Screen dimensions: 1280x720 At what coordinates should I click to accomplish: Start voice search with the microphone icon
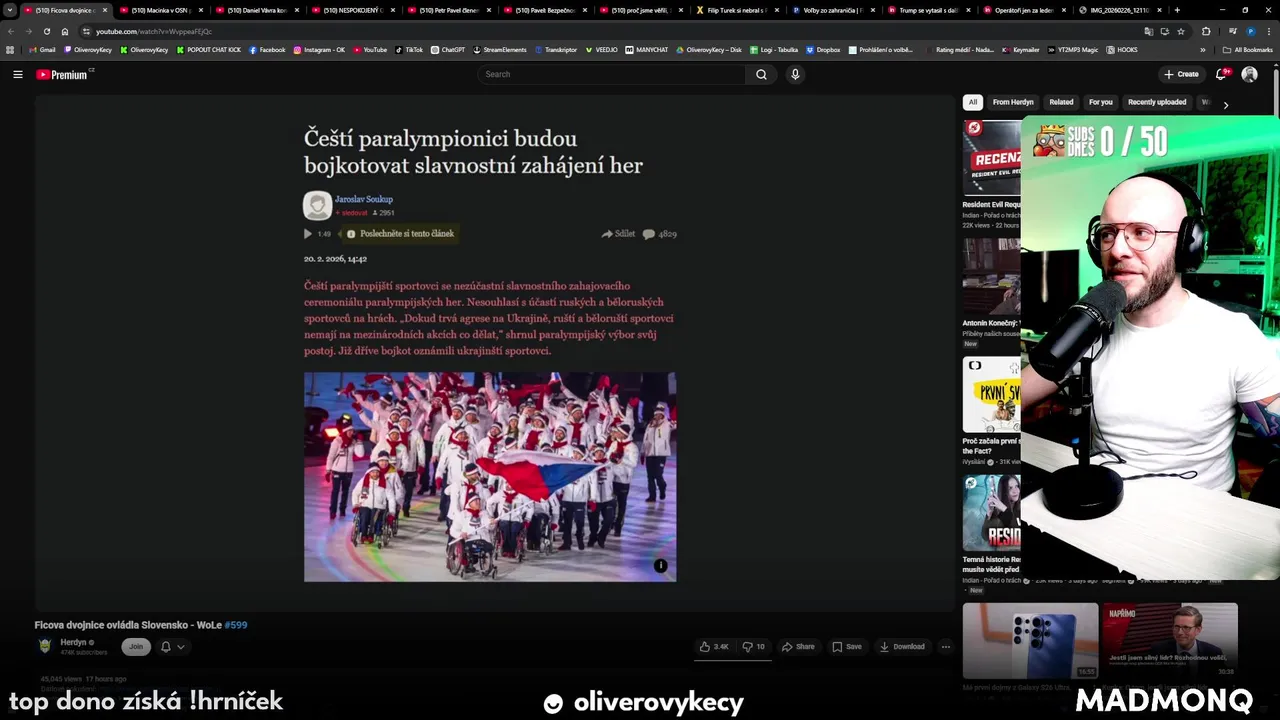click(795, 74)
